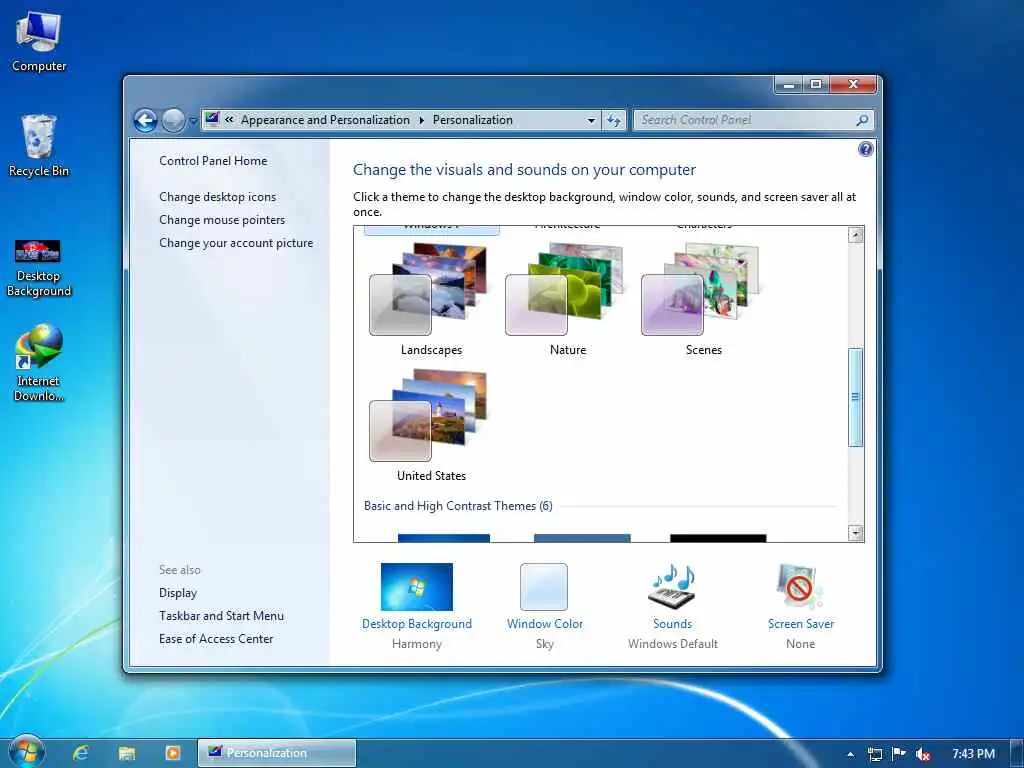Viewport: 1024px width, 768px height.
Task: Open Desktop Background Harmony settings icon
Action: pos(417,586)
